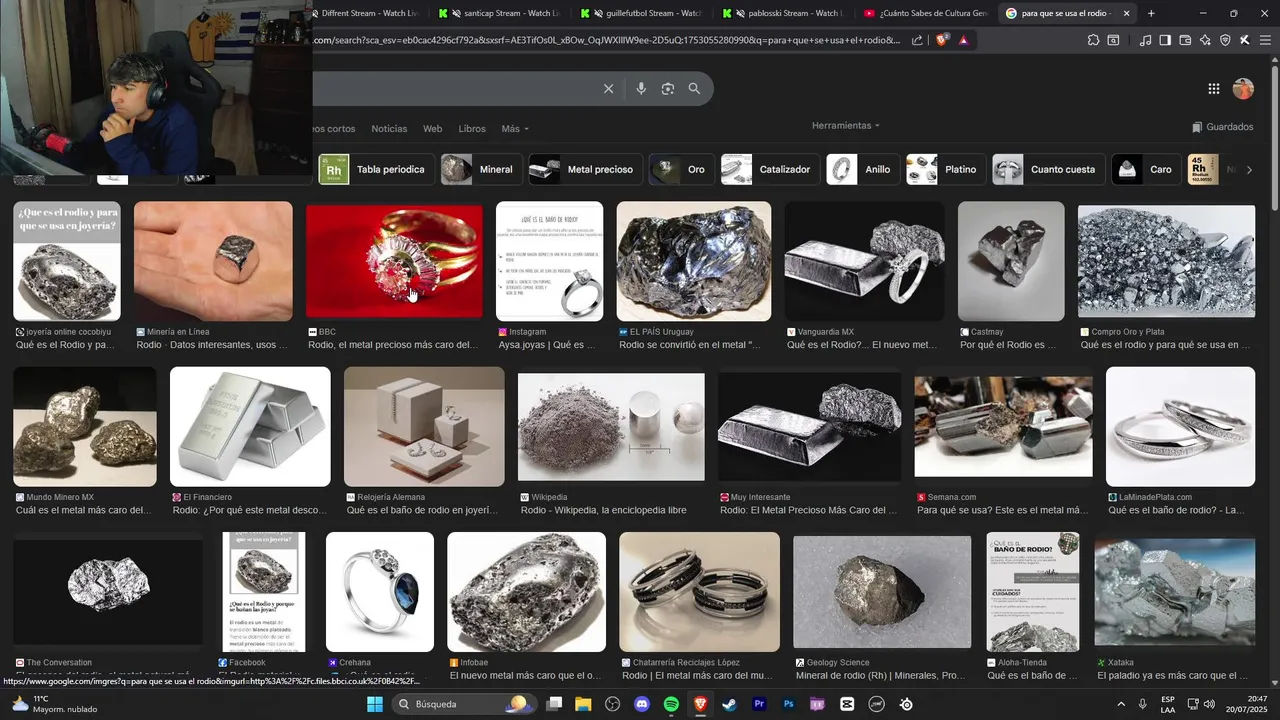
Task: Expand the Más search categories dropdown
Action: [515, 129]
